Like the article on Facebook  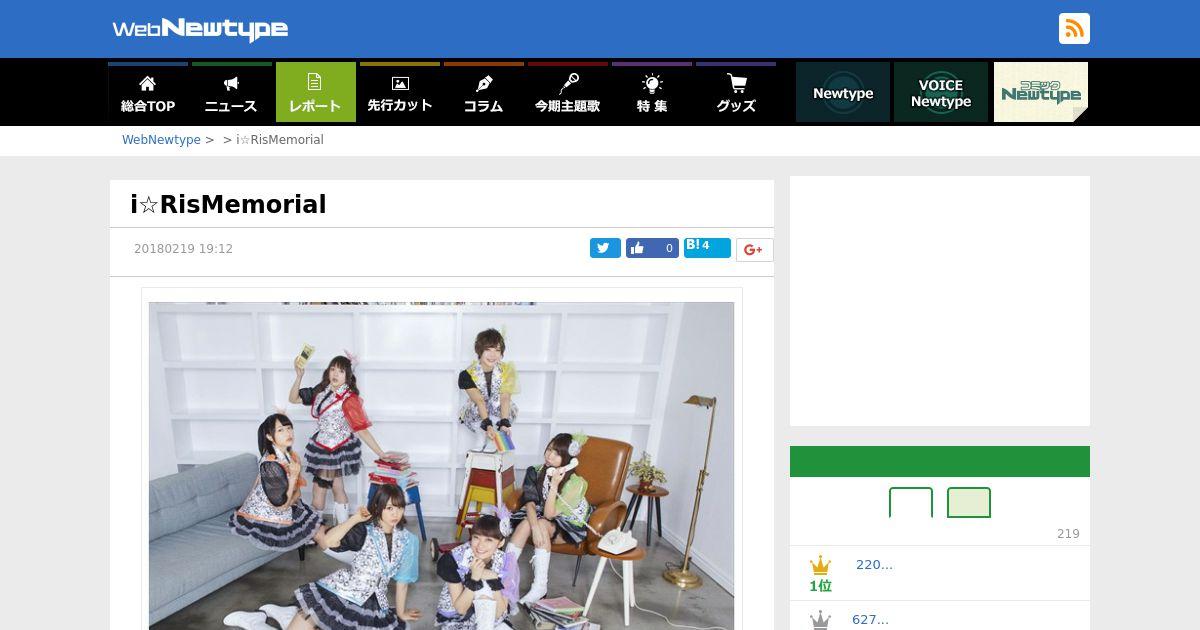click(652, 248)
